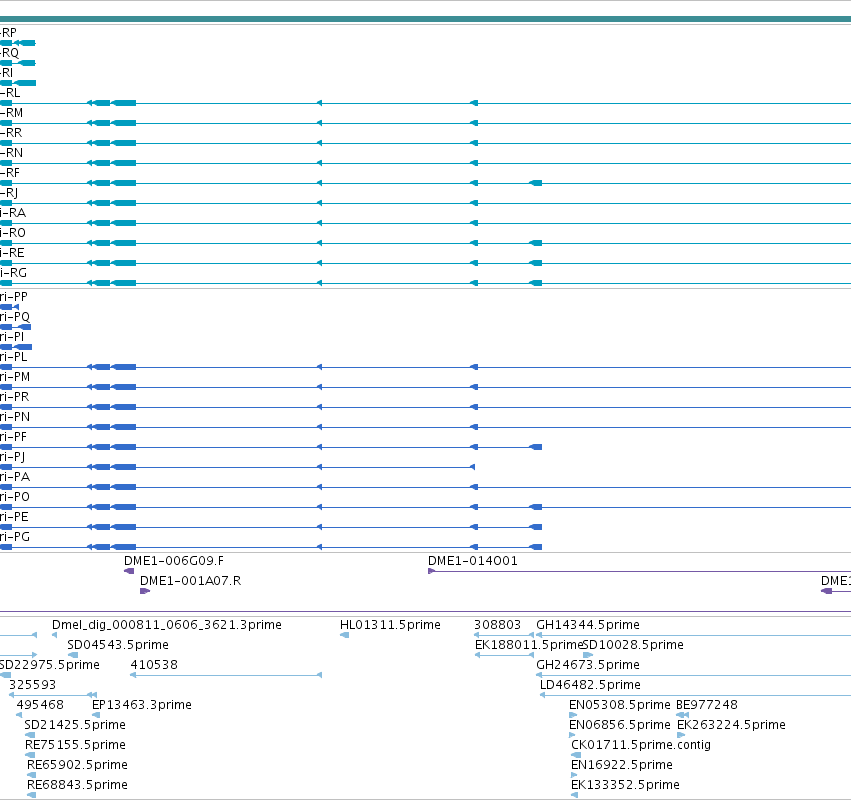Click the 'CK01711.5prime.contig' label

641,745
